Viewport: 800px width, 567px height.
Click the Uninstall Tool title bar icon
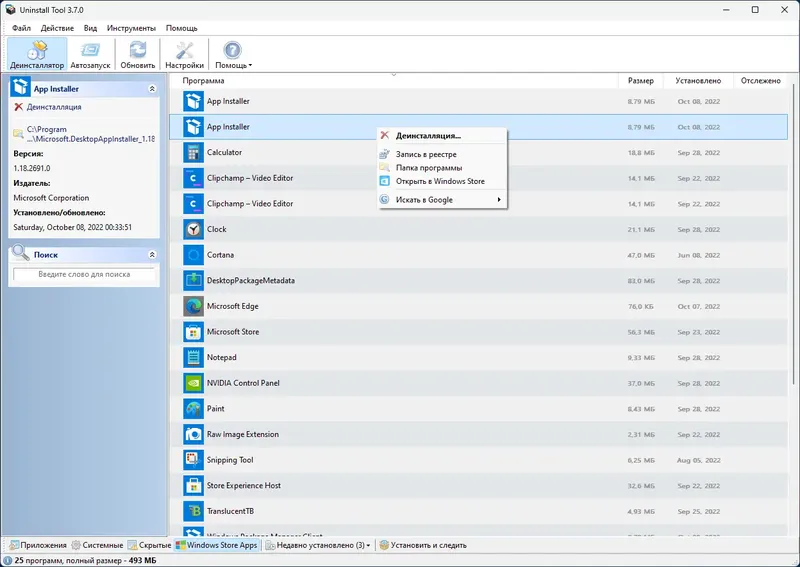[x=10, y=10]
